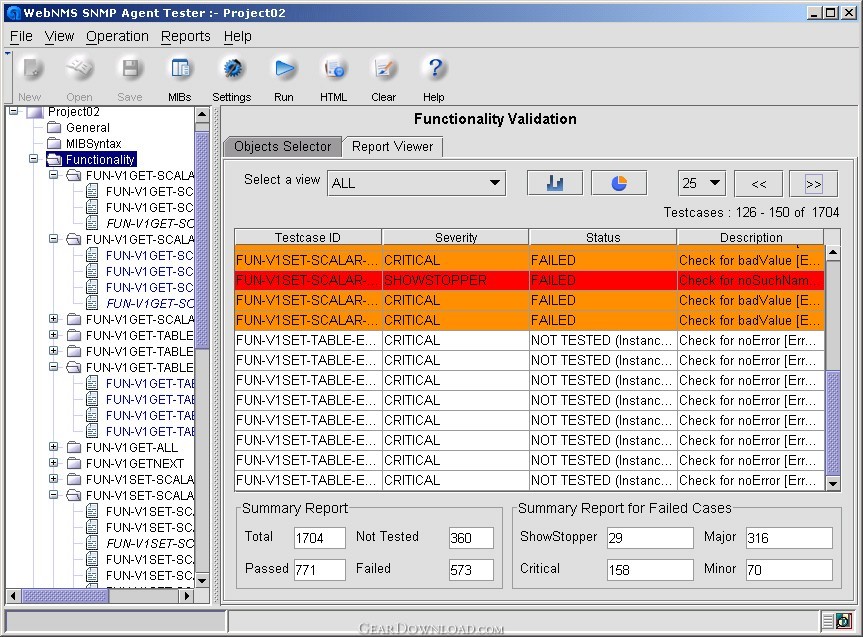Switch to the Report Viewer tab
This screenshot has width=863, height=637.
point(392,146)
